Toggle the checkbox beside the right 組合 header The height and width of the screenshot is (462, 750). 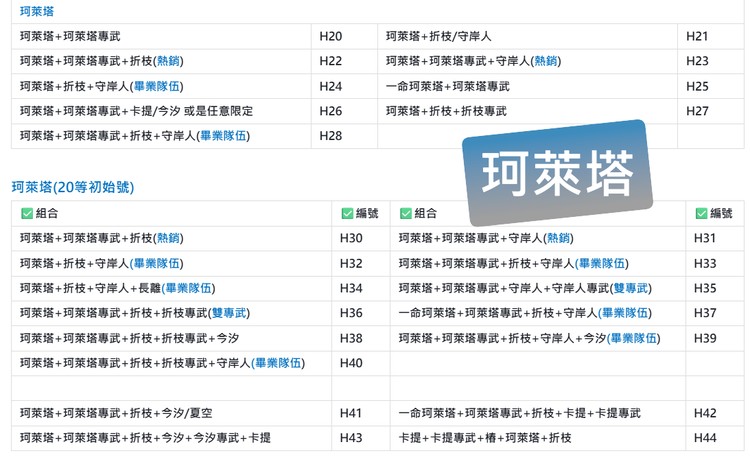[405, 213]
